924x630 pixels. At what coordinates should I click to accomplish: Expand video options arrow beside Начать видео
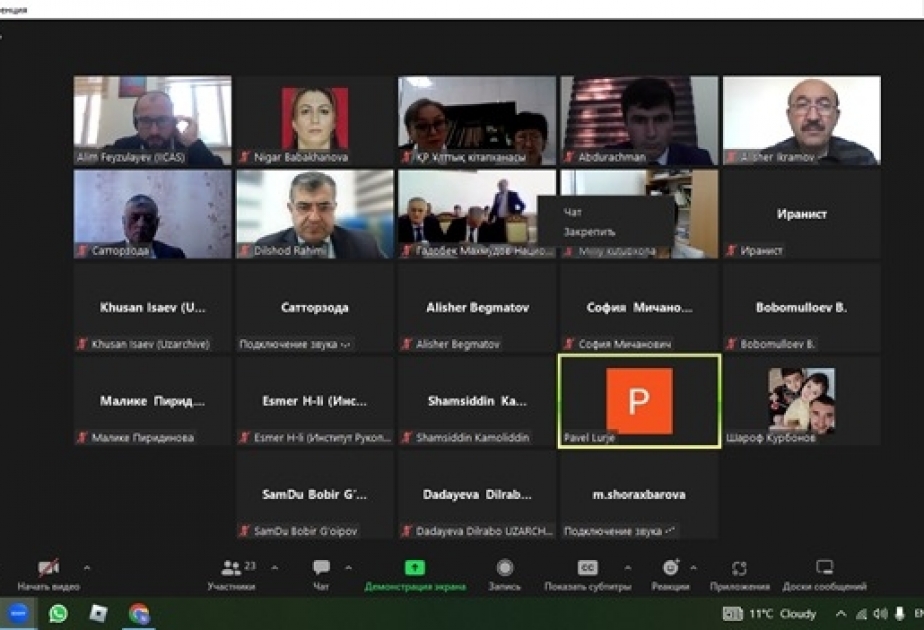[87, 568]
